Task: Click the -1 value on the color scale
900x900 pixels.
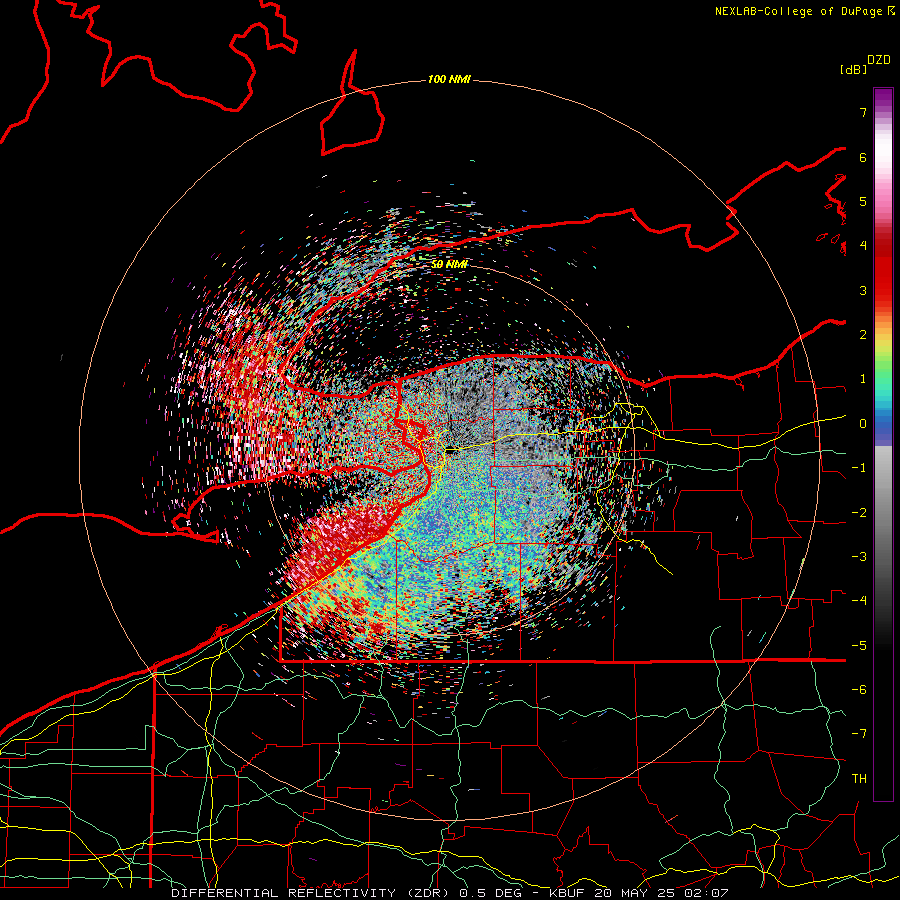Action: coord(859,468)
